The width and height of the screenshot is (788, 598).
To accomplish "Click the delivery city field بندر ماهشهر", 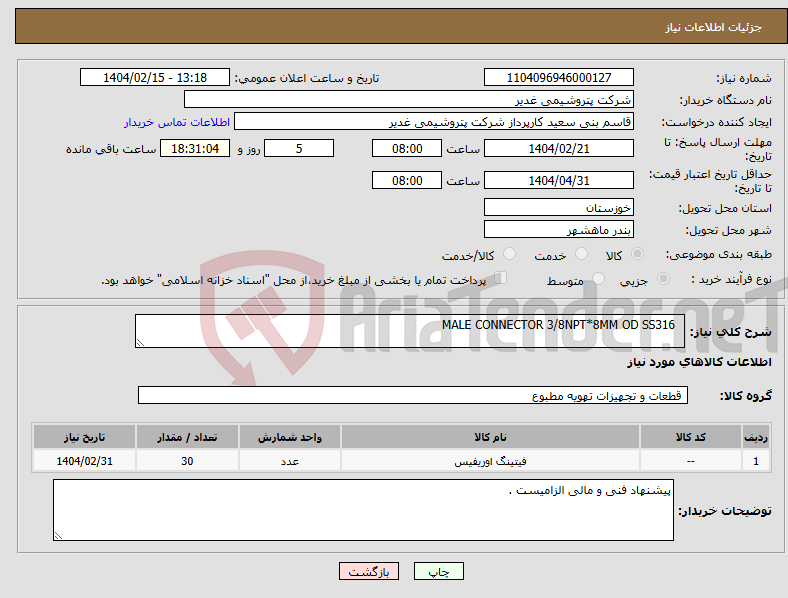I will 559,229.
